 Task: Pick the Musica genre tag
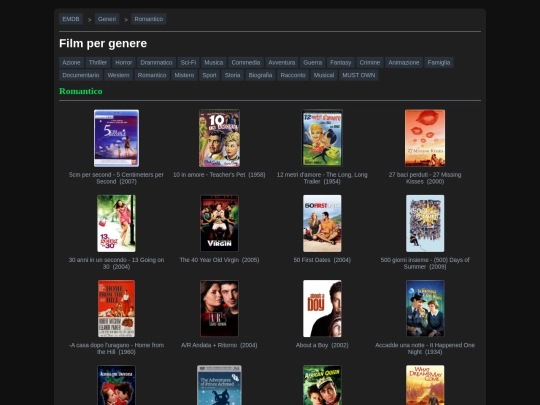coord(214,63)
